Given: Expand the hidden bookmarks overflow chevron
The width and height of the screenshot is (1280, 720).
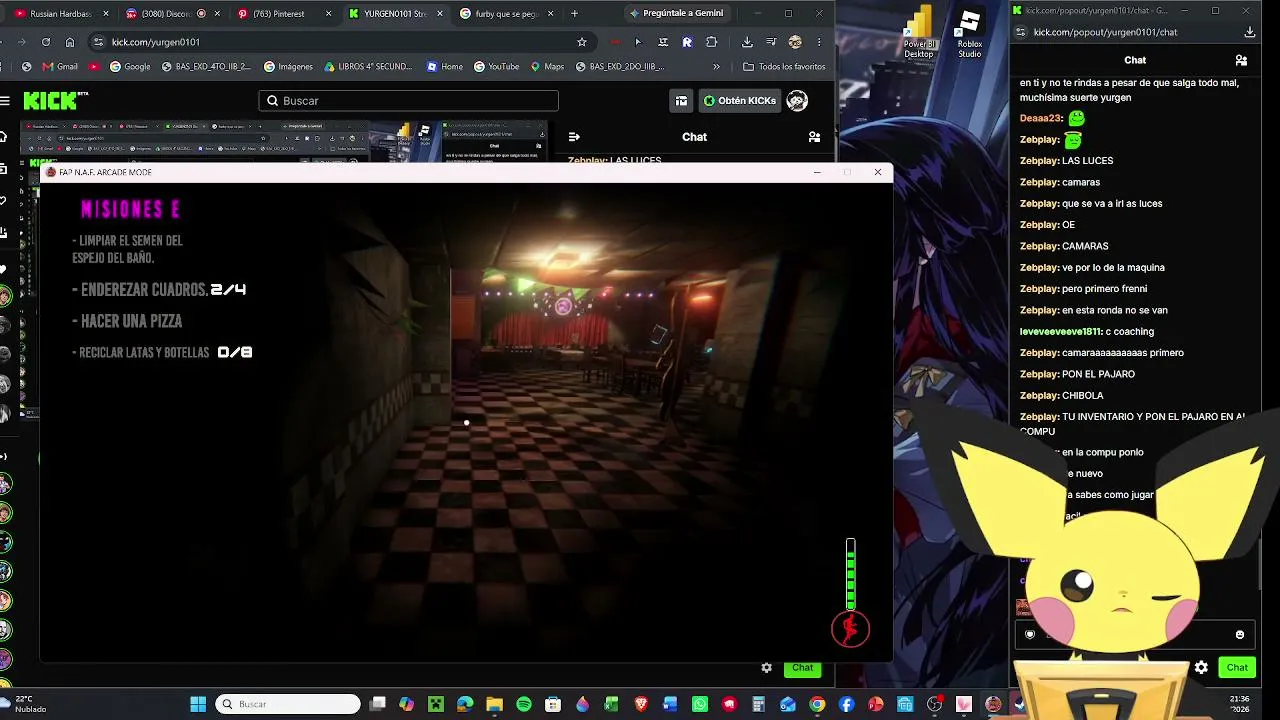Looking at the screenshot, I should [x=716, y=67].
